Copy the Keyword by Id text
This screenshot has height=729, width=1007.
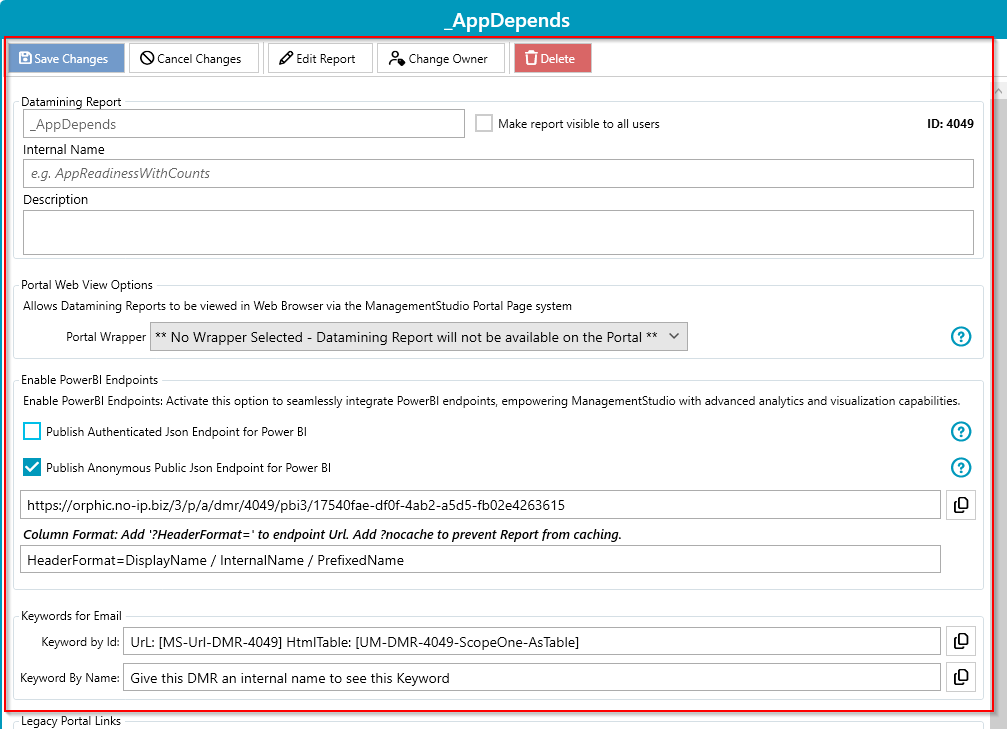click(961, 641)
